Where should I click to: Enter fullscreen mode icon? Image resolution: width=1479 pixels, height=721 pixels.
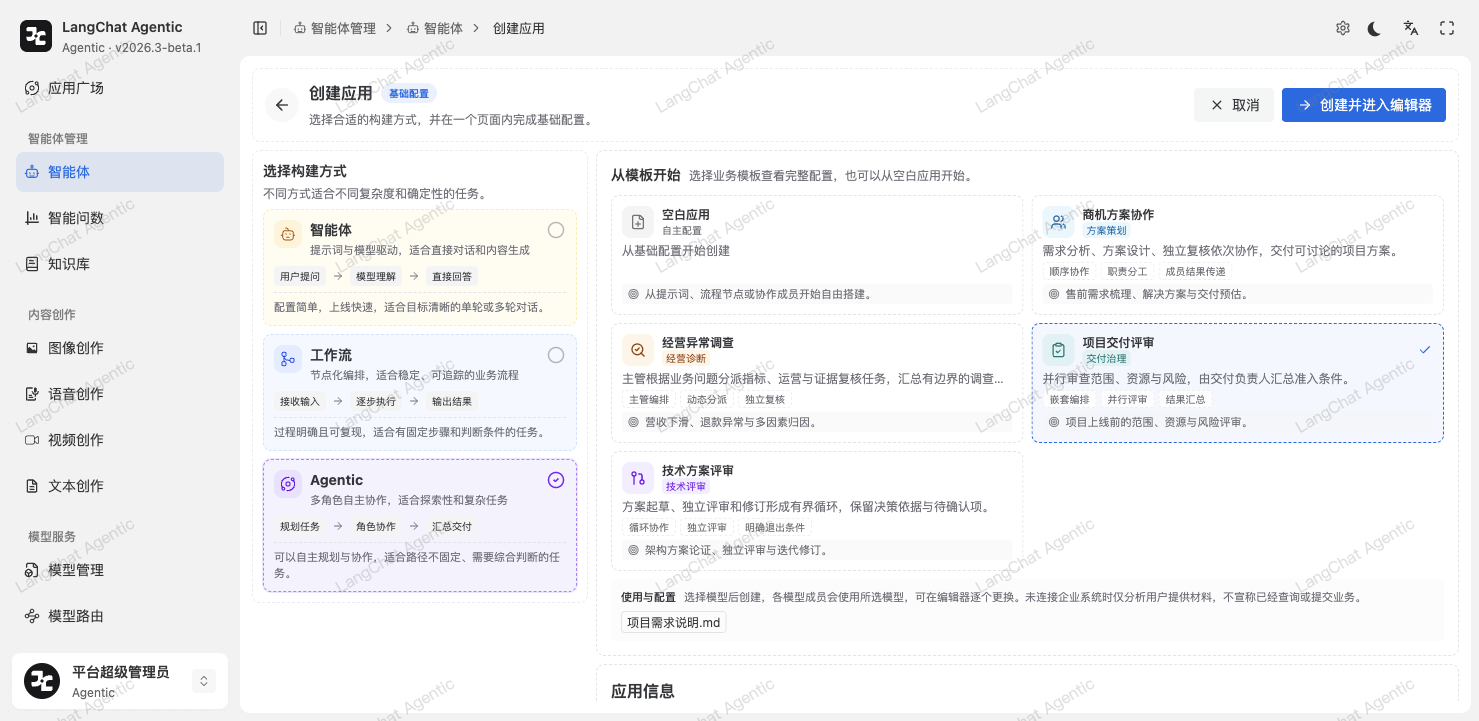pyautogui.click(x=1447, y=28)
